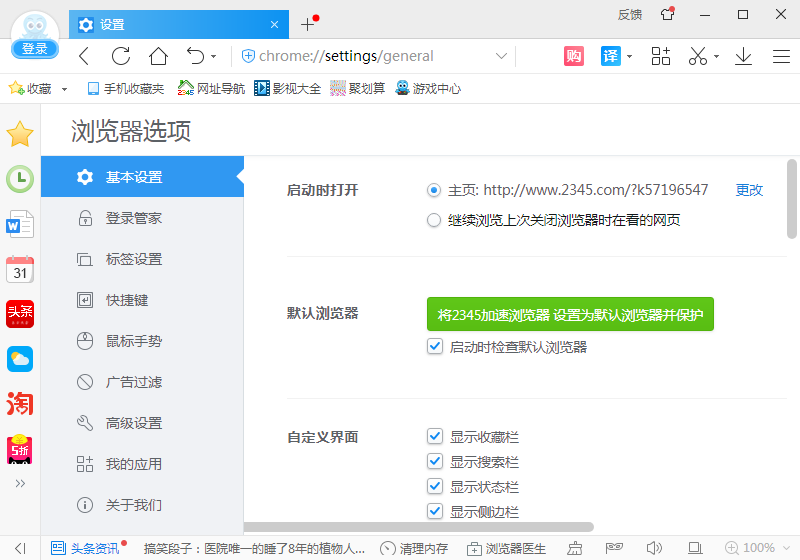Screen dimensions: 800x560
Task: Click 更改 link for homepage
Action: (x=749, y=190)
